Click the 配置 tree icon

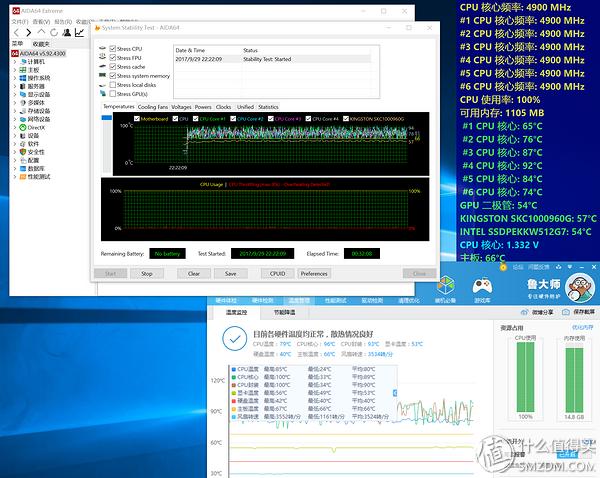pyautogui.click(x=23, y=160)
